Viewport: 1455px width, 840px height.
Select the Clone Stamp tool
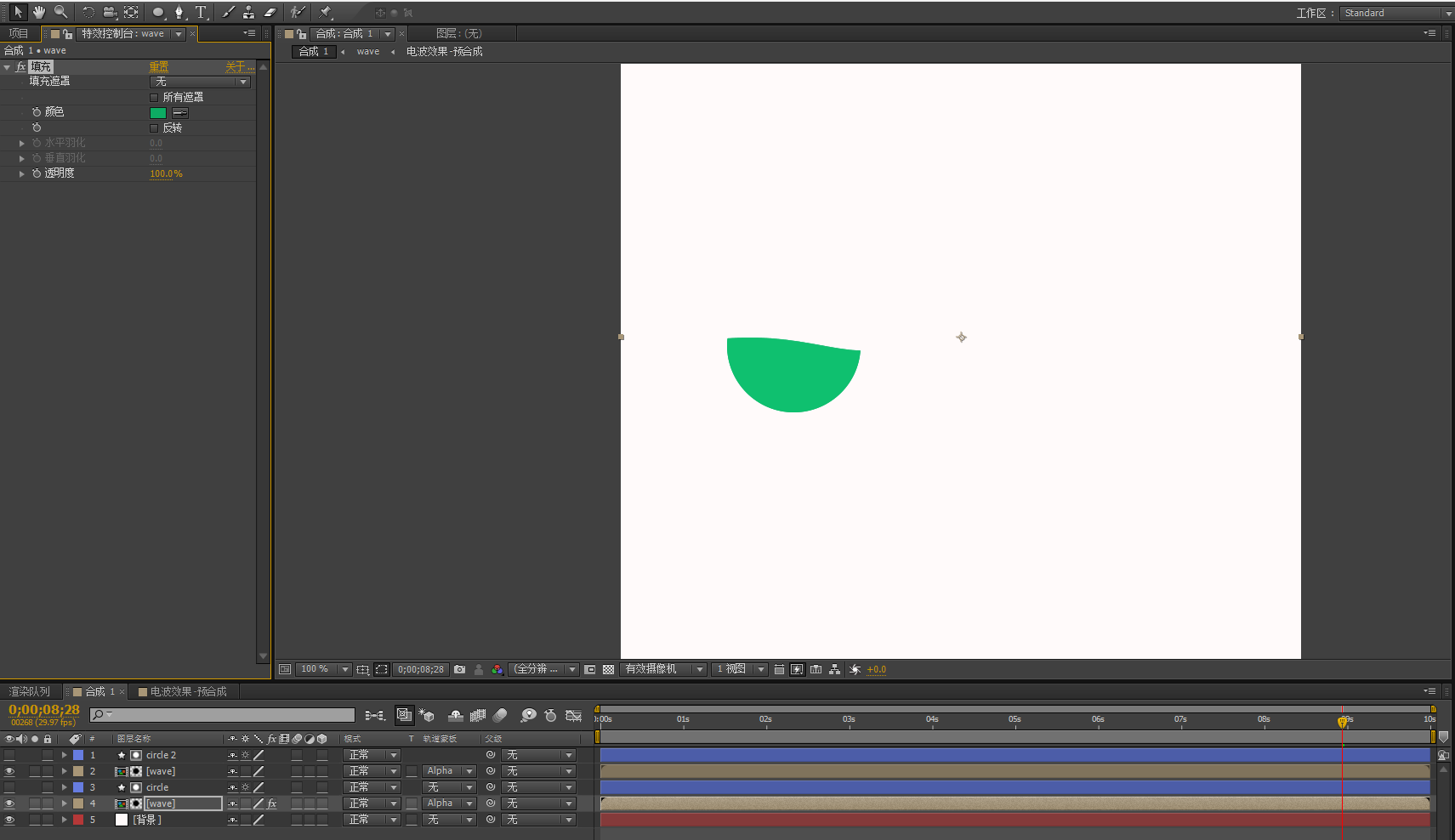248,12
